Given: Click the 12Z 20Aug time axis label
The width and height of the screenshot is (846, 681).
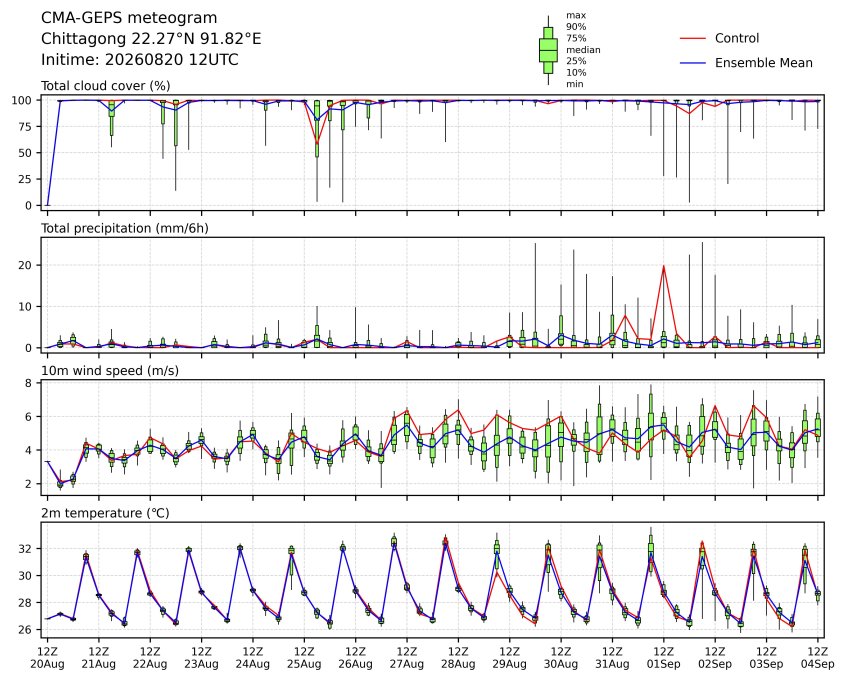Looking at the screenshot, I should pos(47,658).
